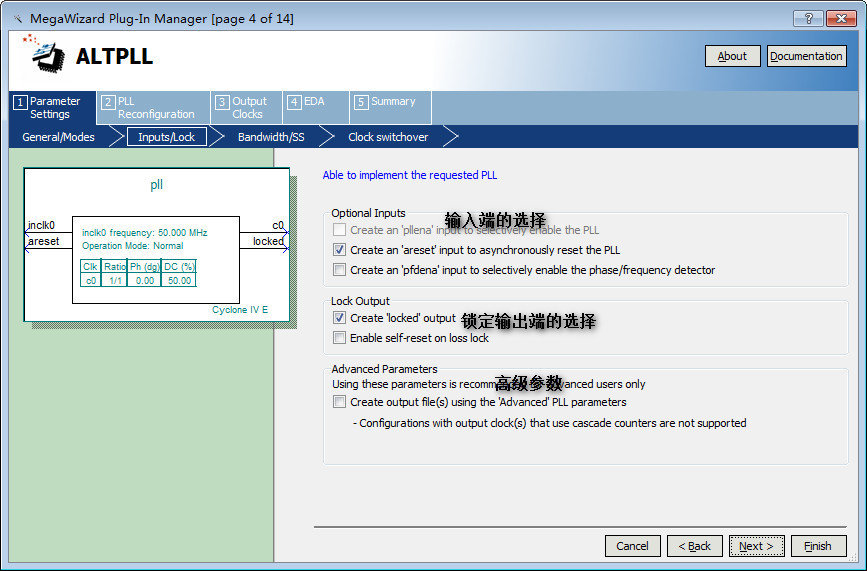Check 'Advanced' PLL parameters output file option

pyautogui.click(x=340, y=401)
